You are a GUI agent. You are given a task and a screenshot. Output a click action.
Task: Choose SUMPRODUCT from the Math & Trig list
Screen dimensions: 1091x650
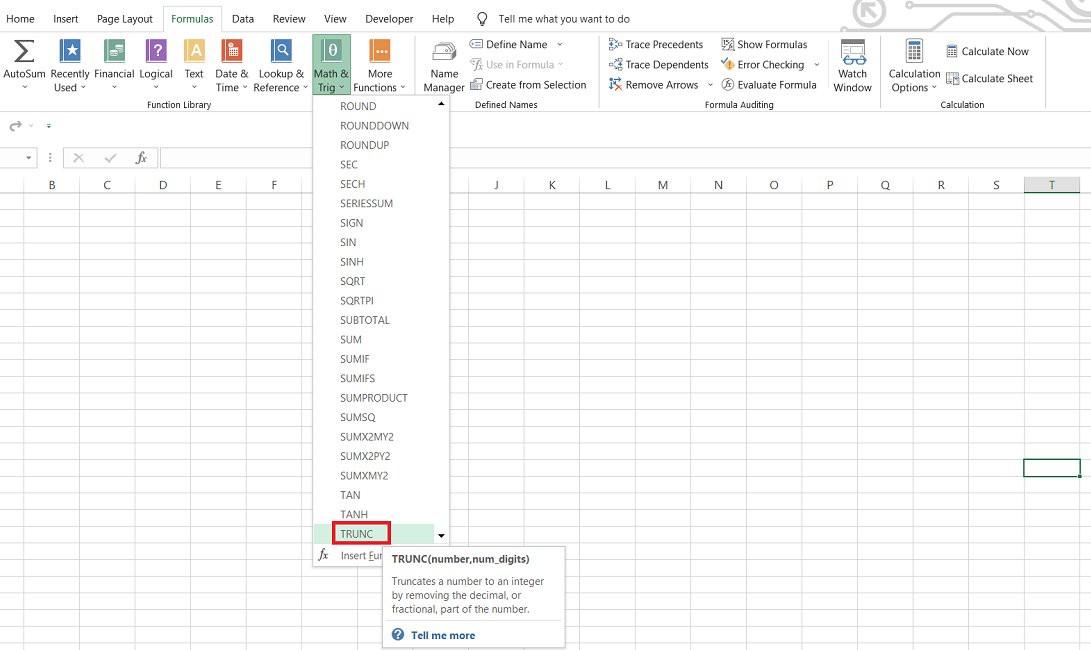pos(374,398)
